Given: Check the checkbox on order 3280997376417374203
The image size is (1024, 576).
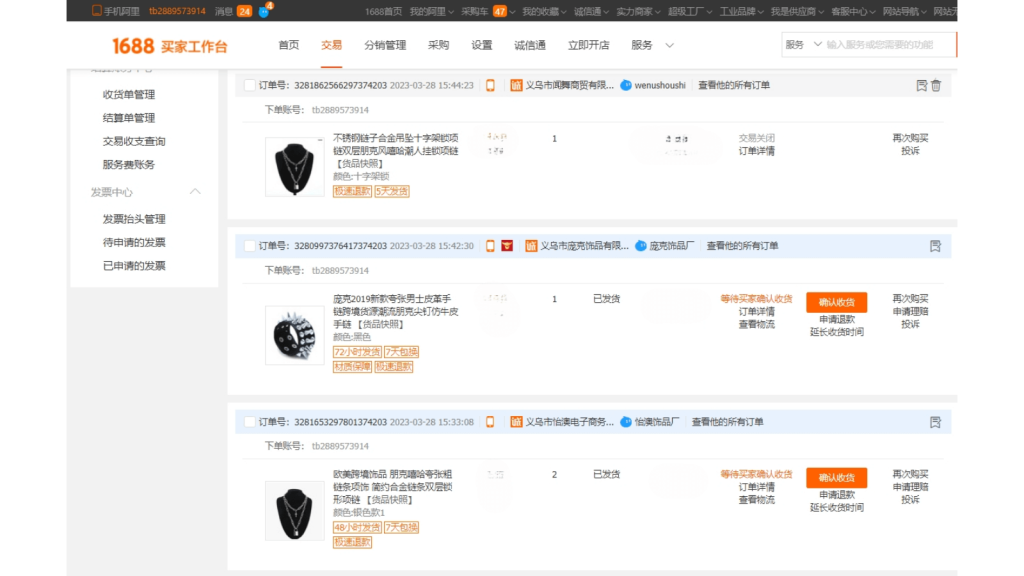Looking at the screenshot, I should 250,245.
